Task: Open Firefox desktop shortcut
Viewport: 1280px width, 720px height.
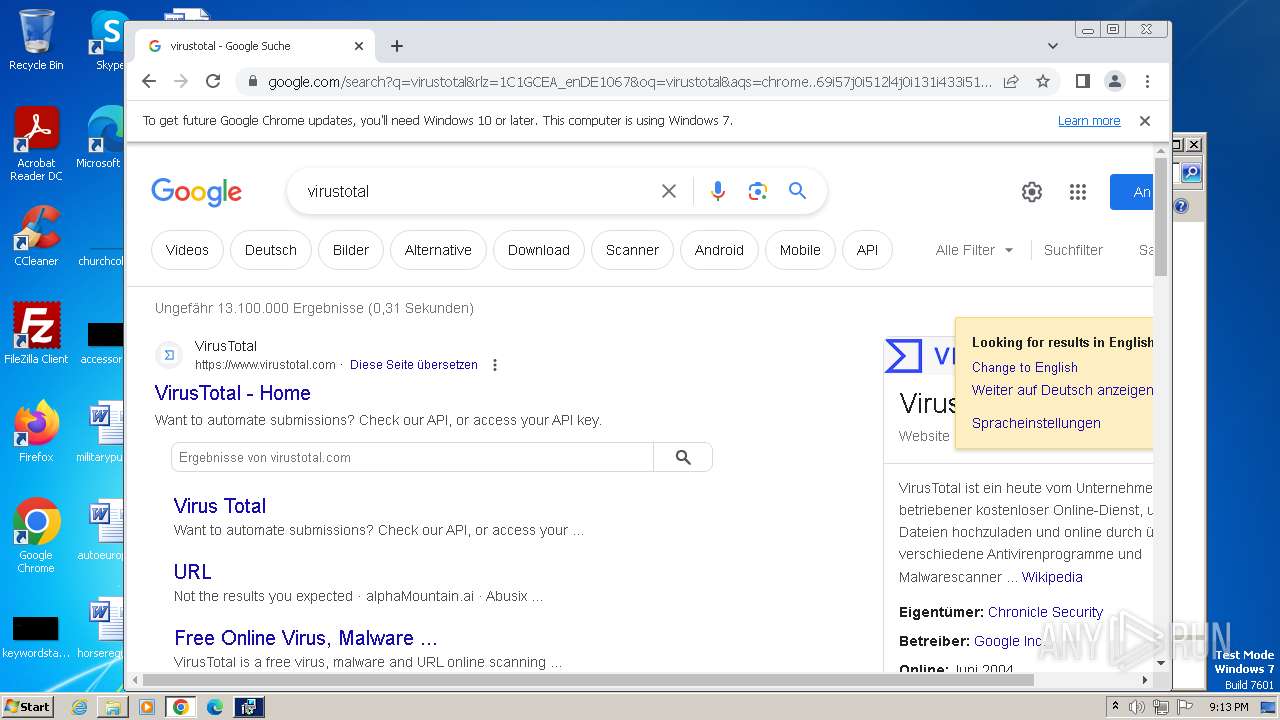Action: (36, 432)
